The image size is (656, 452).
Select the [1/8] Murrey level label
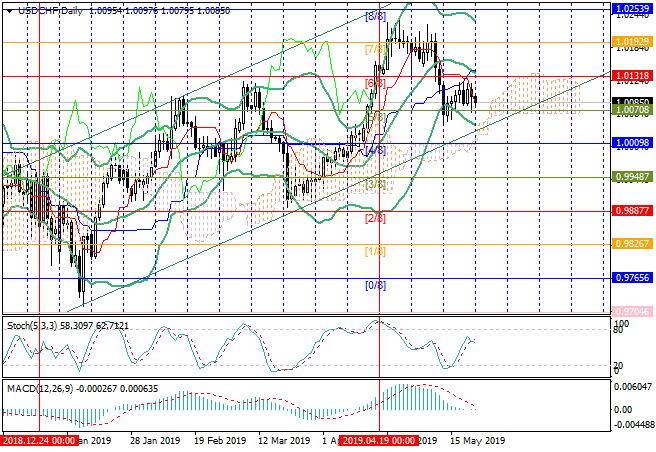(x=375, y=252)
